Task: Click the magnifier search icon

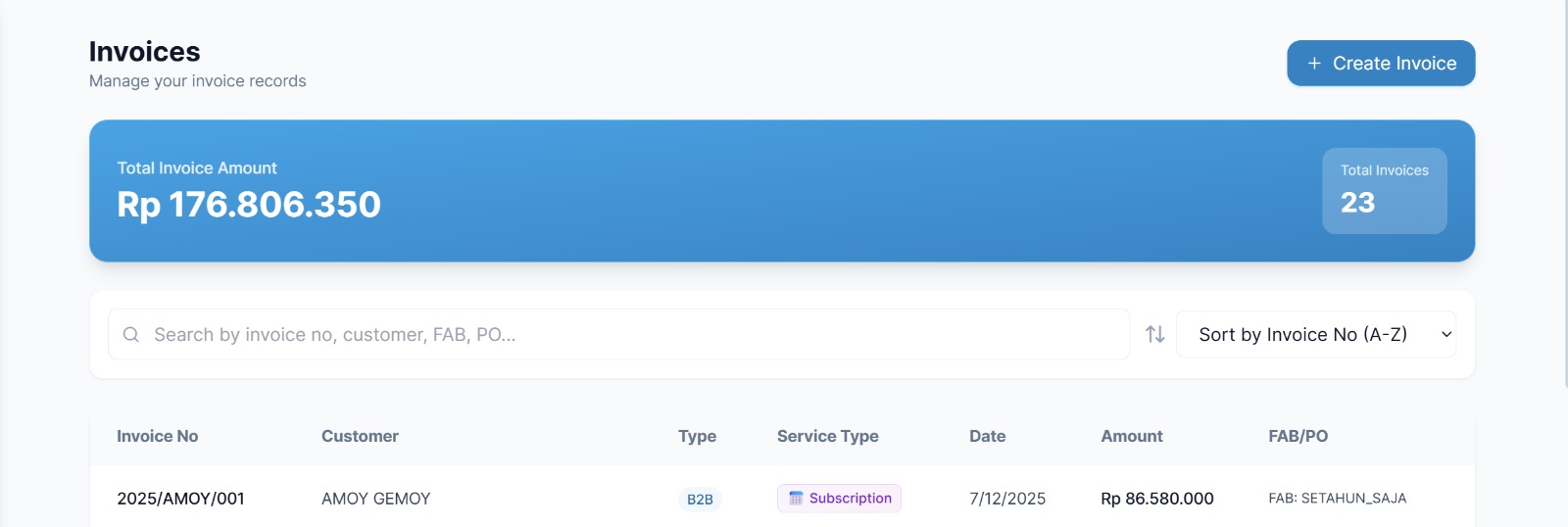Action: click(x=130, y=334)
